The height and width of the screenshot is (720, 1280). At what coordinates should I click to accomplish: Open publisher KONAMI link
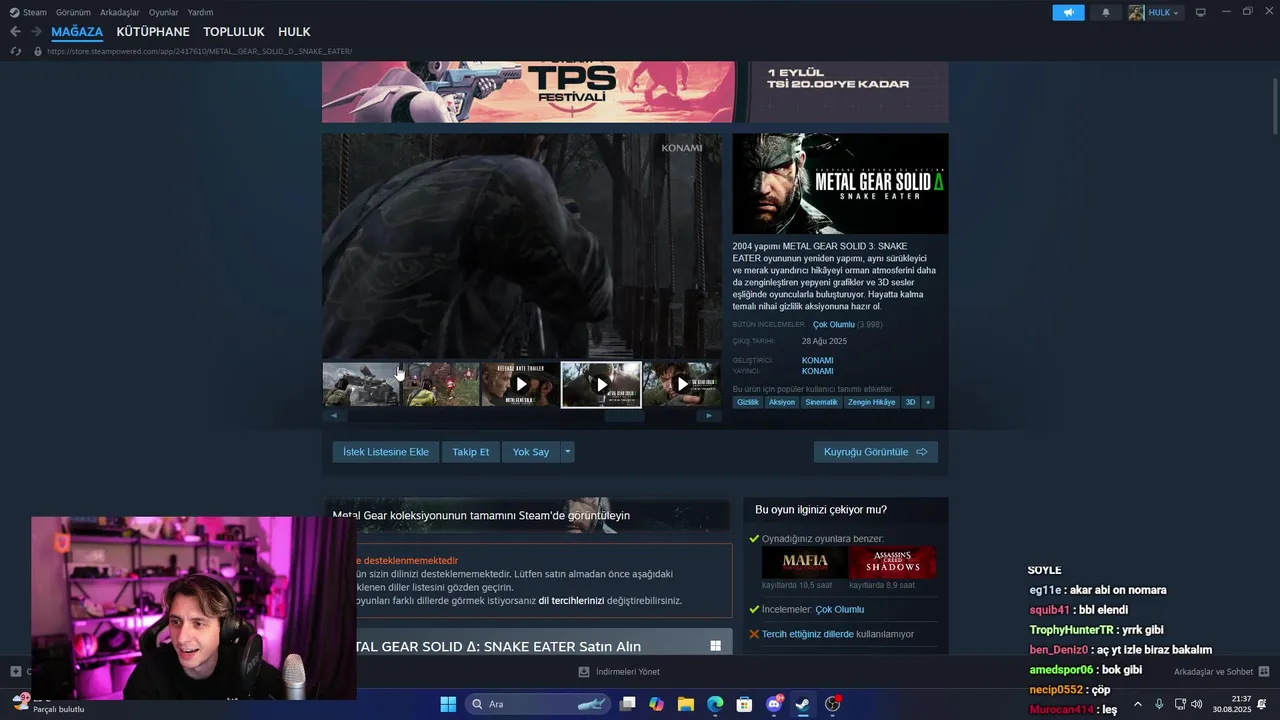817,371
